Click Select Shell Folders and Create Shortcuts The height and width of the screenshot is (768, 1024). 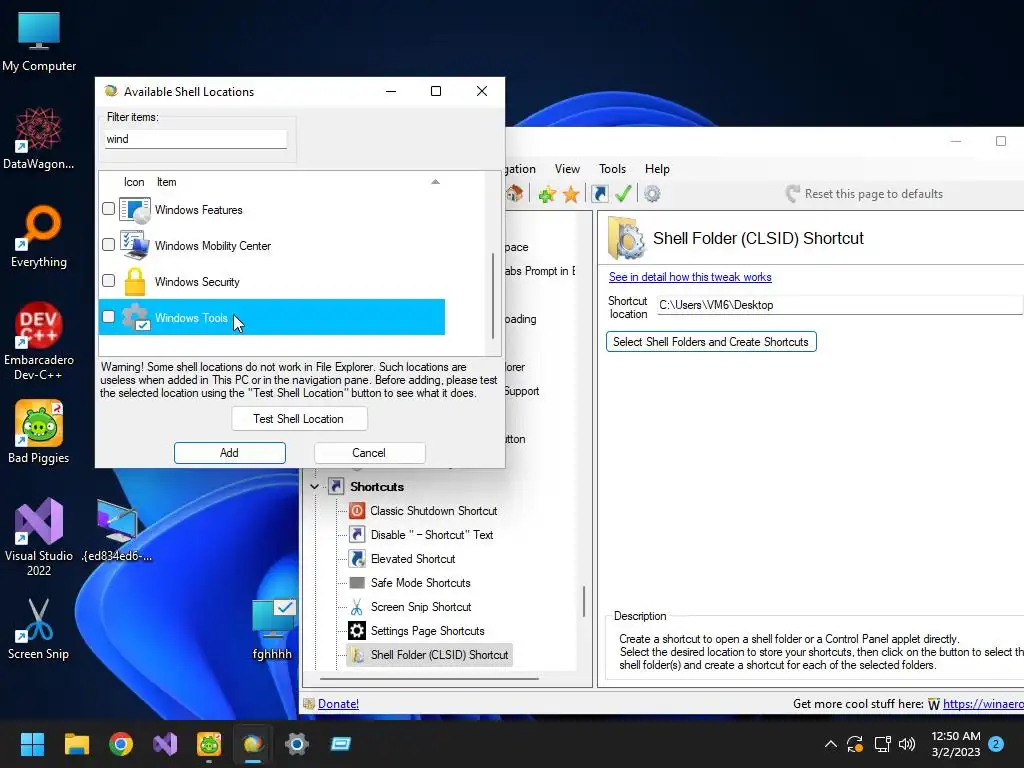[711, 342]
